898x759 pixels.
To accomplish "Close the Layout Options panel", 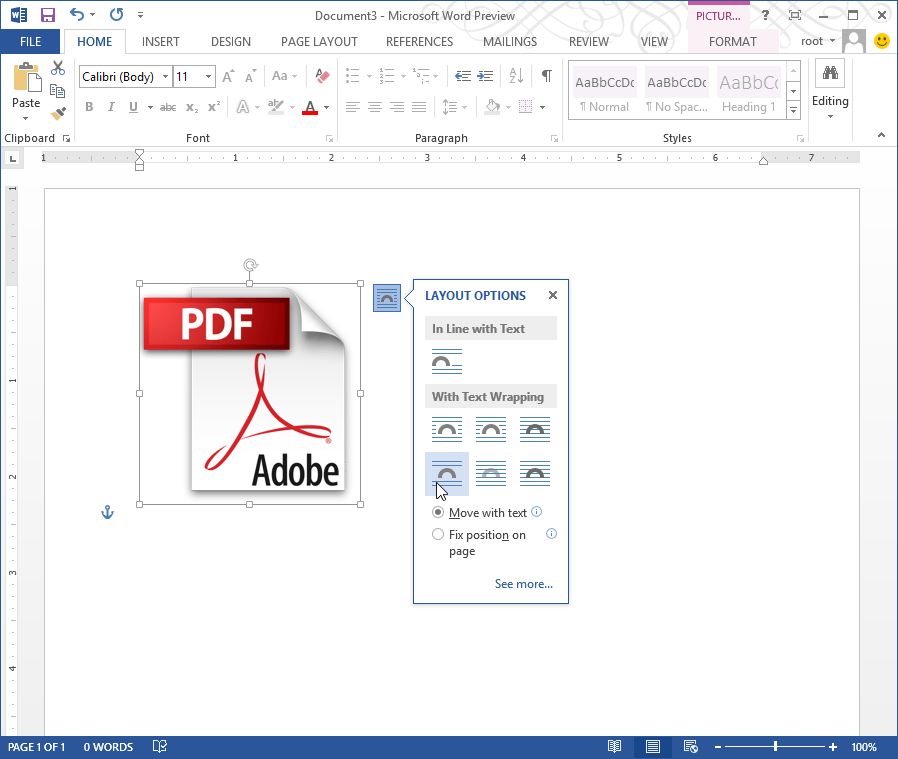I will (553, 295).
